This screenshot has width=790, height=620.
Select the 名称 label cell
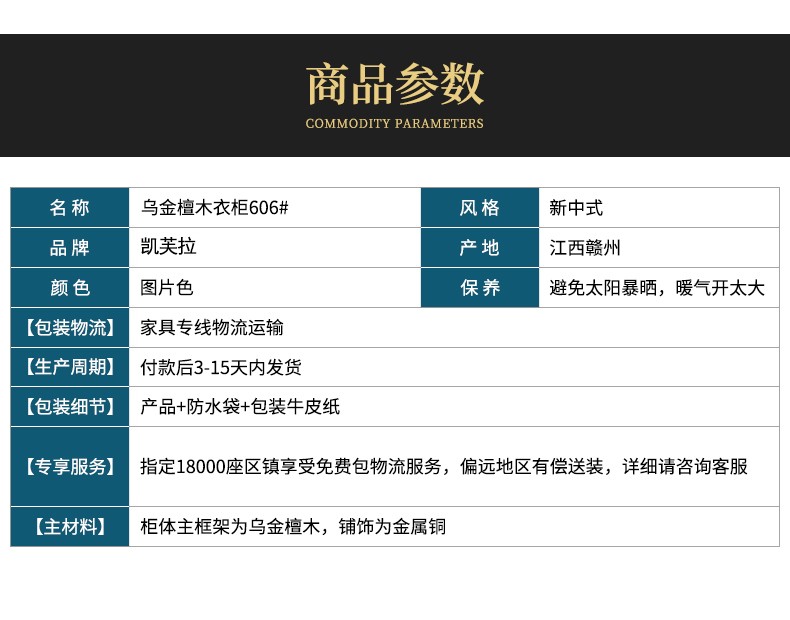coord(70,208)
